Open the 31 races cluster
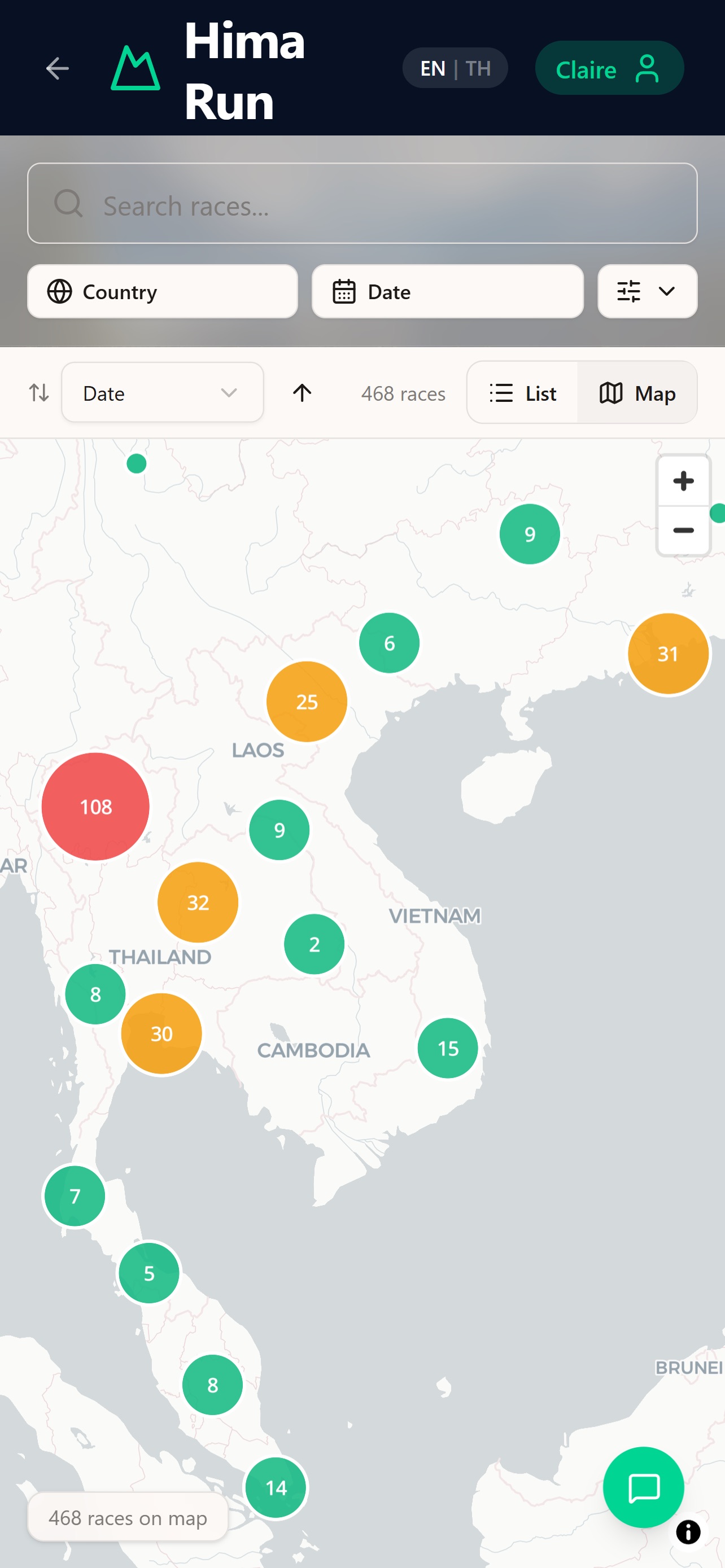The image size is (725, 1568). point(668,653)
